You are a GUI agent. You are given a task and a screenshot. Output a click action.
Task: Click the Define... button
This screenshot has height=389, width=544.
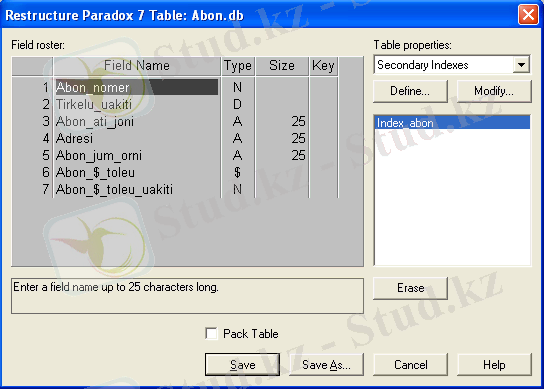coord(410,91)
